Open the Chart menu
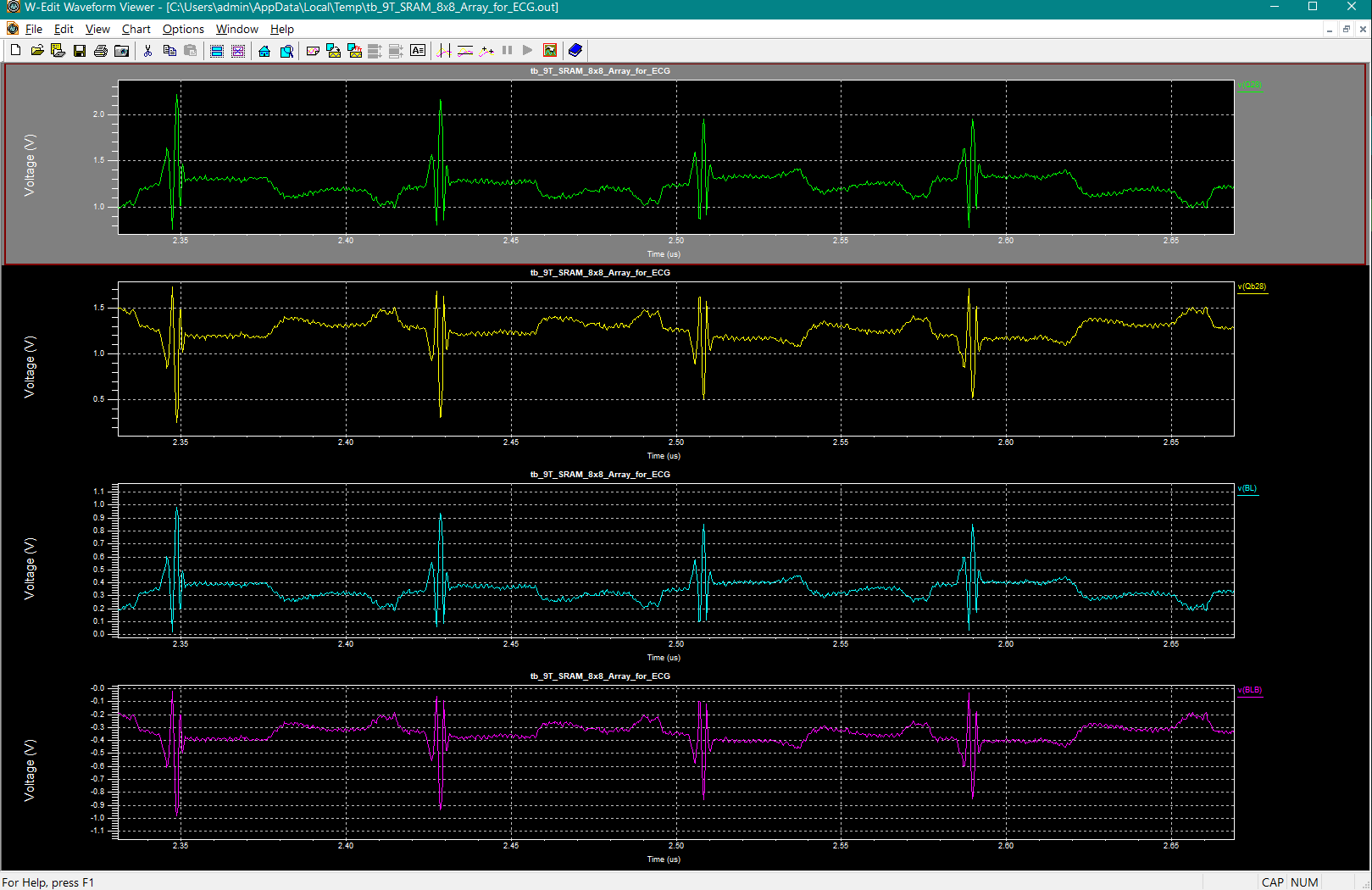 (x=136, y=29)
